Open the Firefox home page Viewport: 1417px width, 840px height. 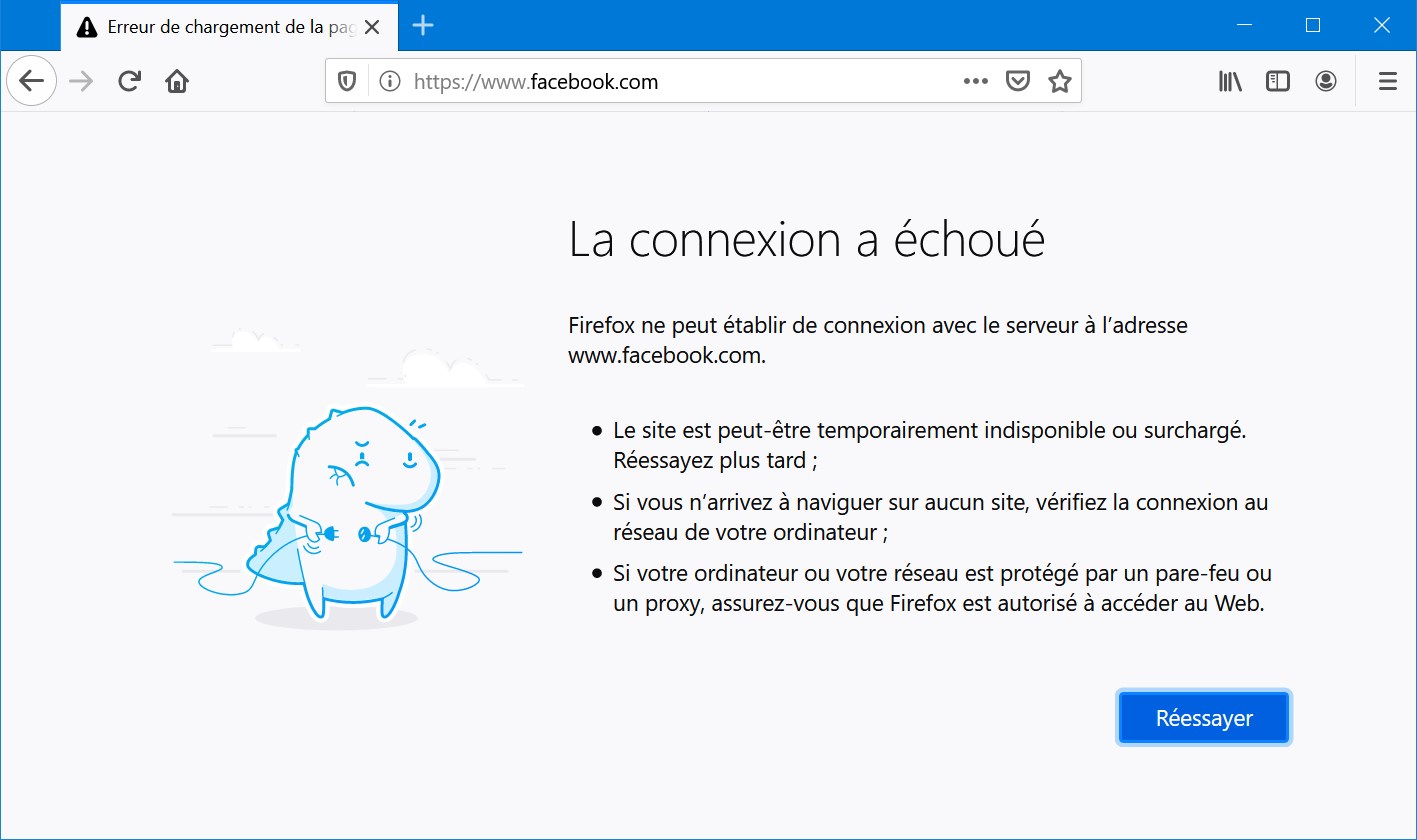pos(177,81)
